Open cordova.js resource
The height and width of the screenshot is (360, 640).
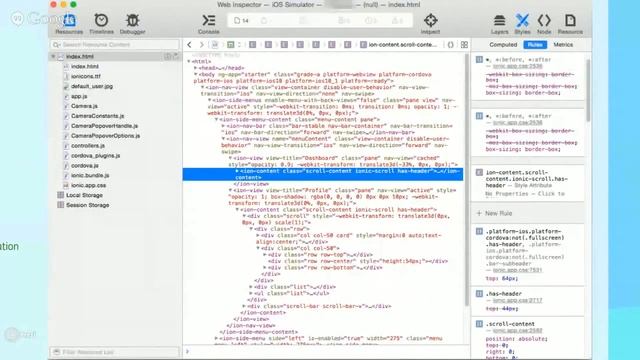pyautogui.click(x=84, y=166)
